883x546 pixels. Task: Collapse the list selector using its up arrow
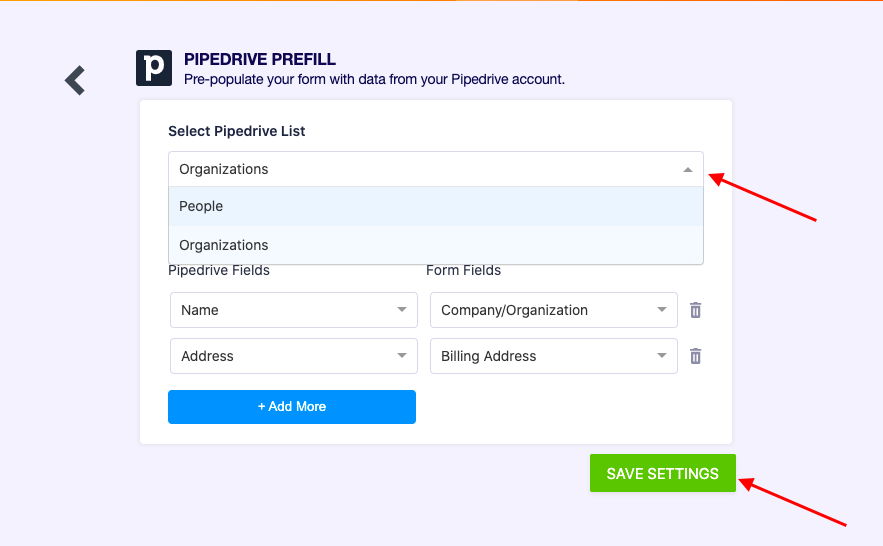[x=688, y=170]
